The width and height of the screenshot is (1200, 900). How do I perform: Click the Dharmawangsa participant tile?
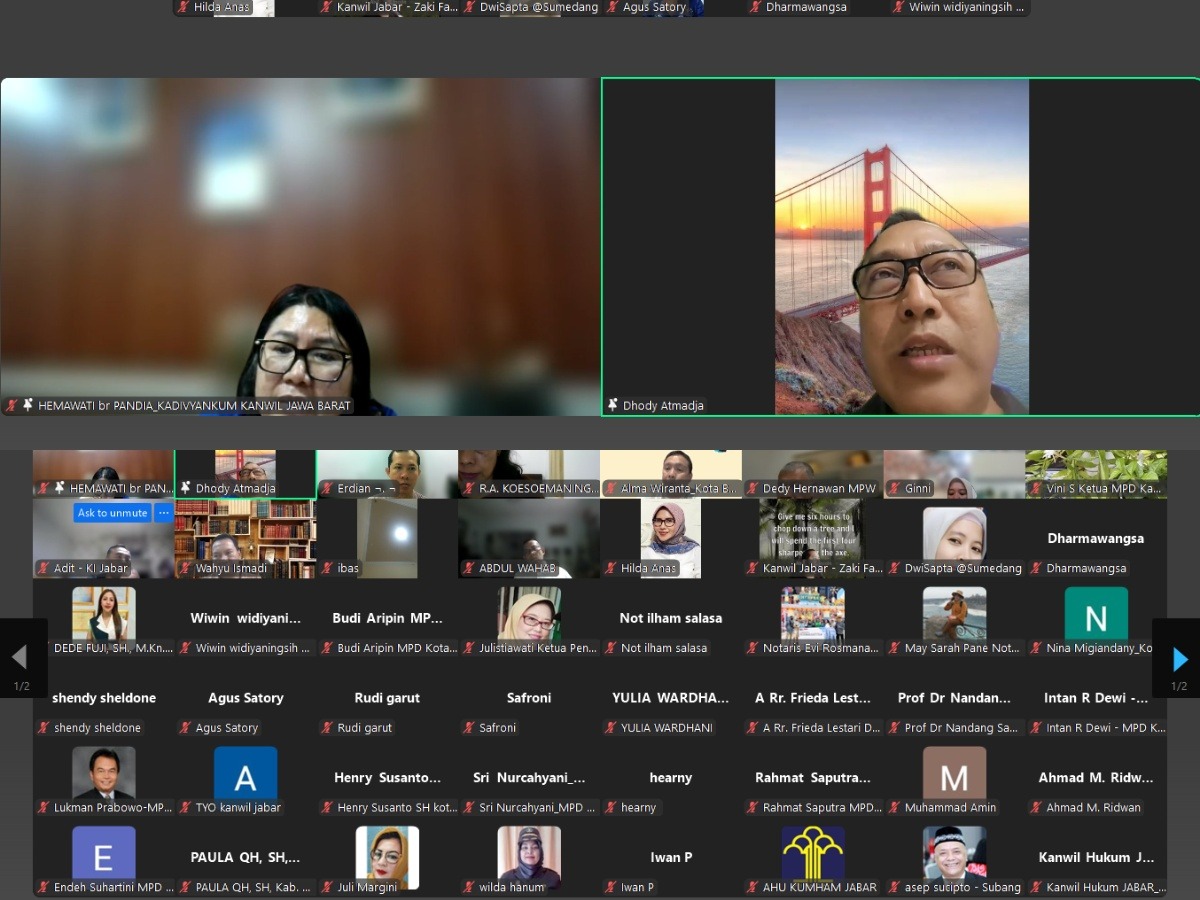click(1095, 540)
